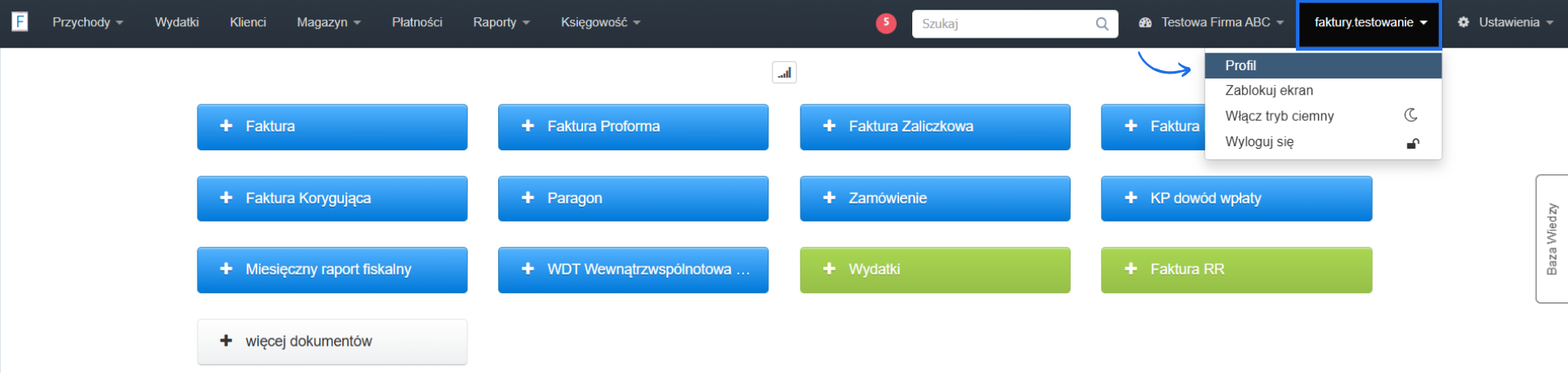Expand the Przychody dropdown menu

point(87,22)
